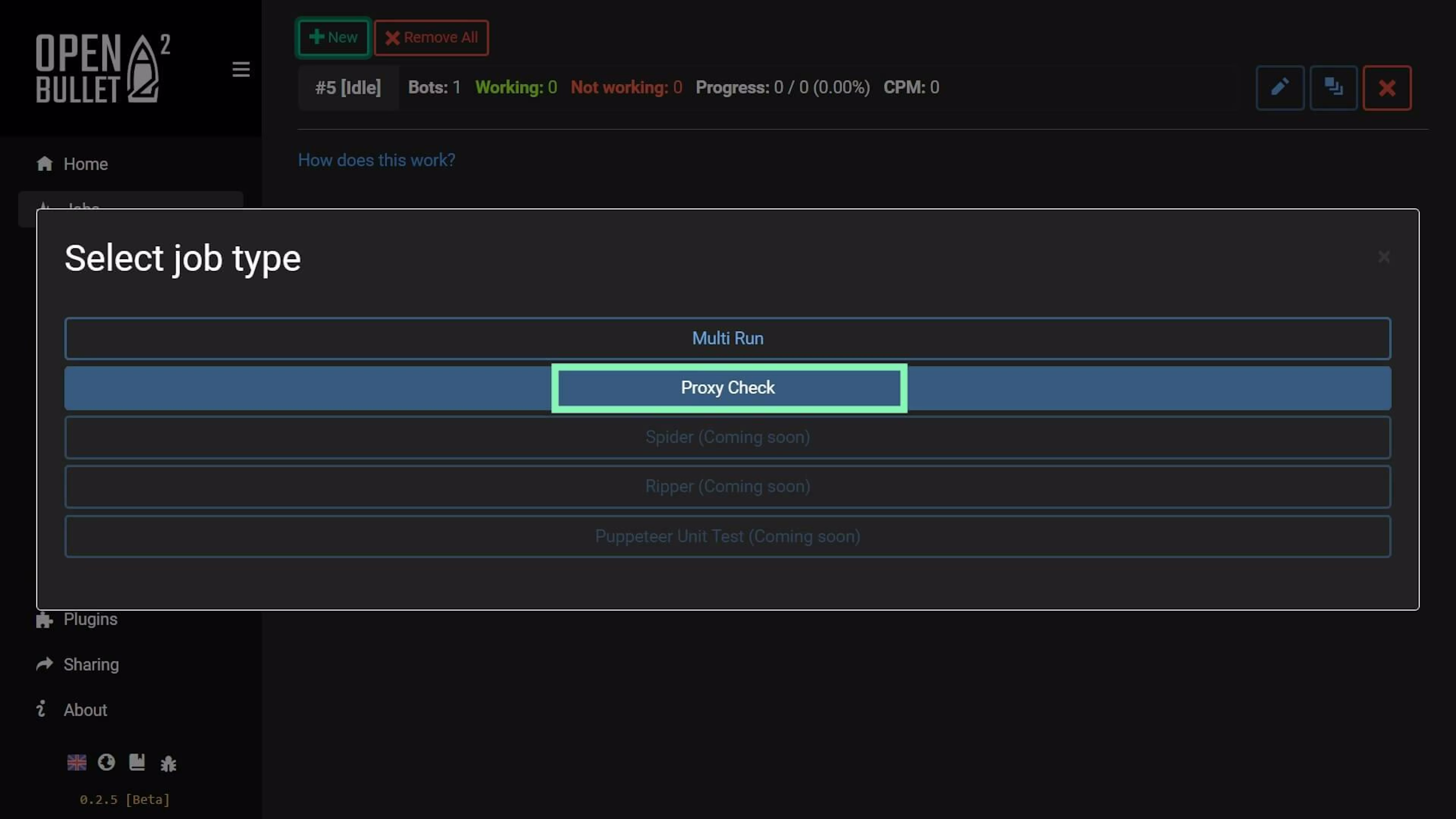Click the bug report icon
1456x819 pixels.
(168, 764)
